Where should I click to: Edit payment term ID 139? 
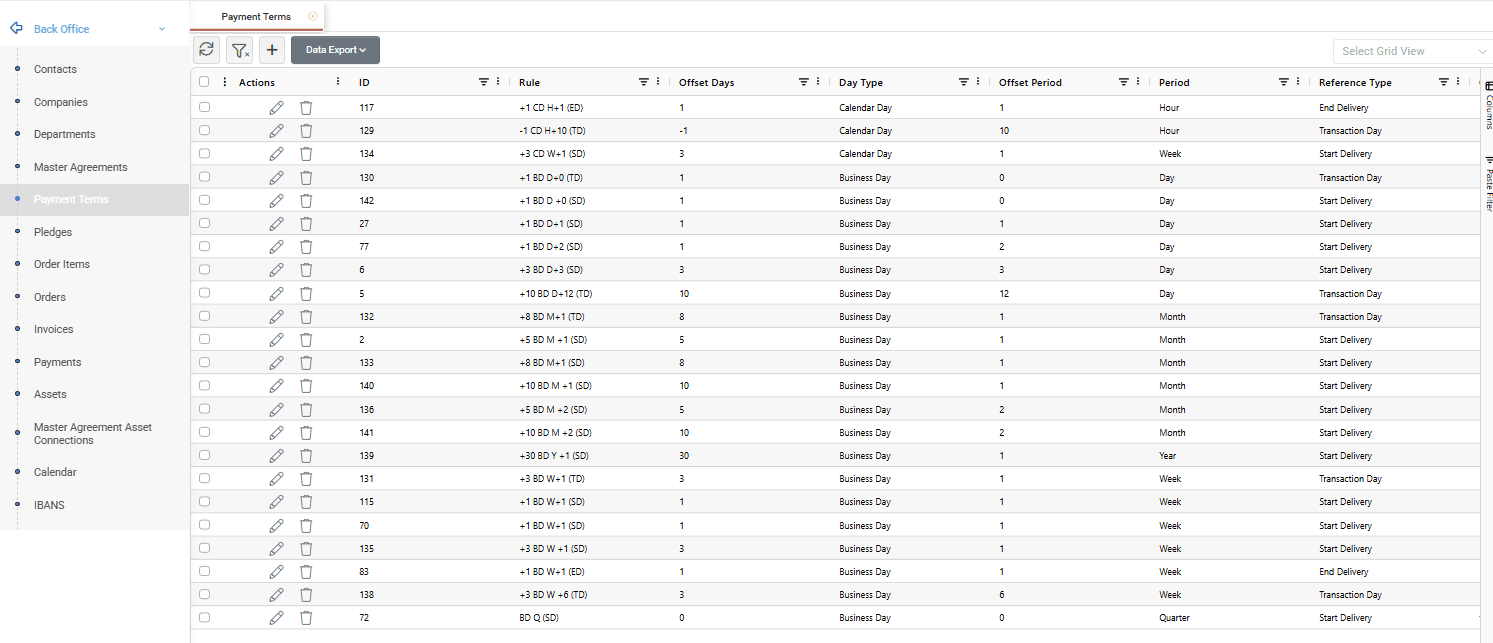coord(277,456)
